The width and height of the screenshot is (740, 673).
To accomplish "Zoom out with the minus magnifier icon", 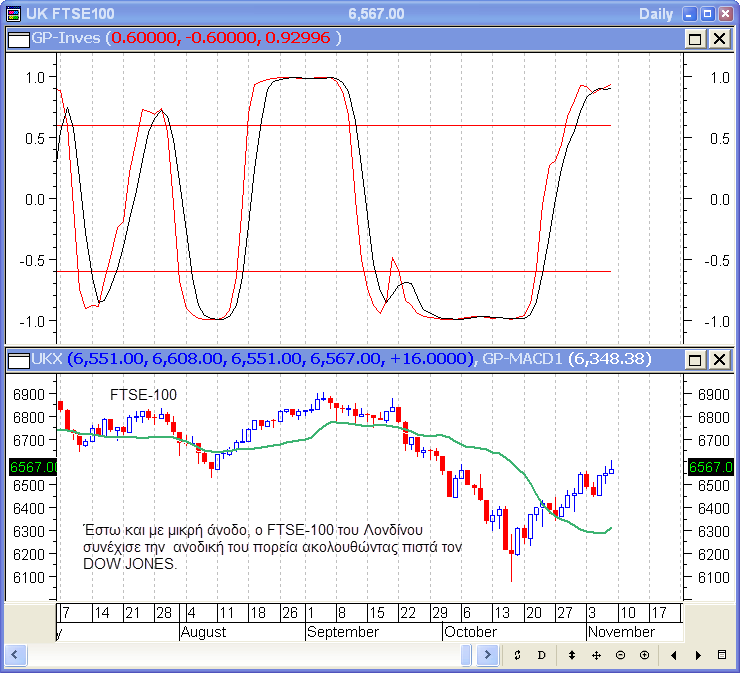I will 620,655.
